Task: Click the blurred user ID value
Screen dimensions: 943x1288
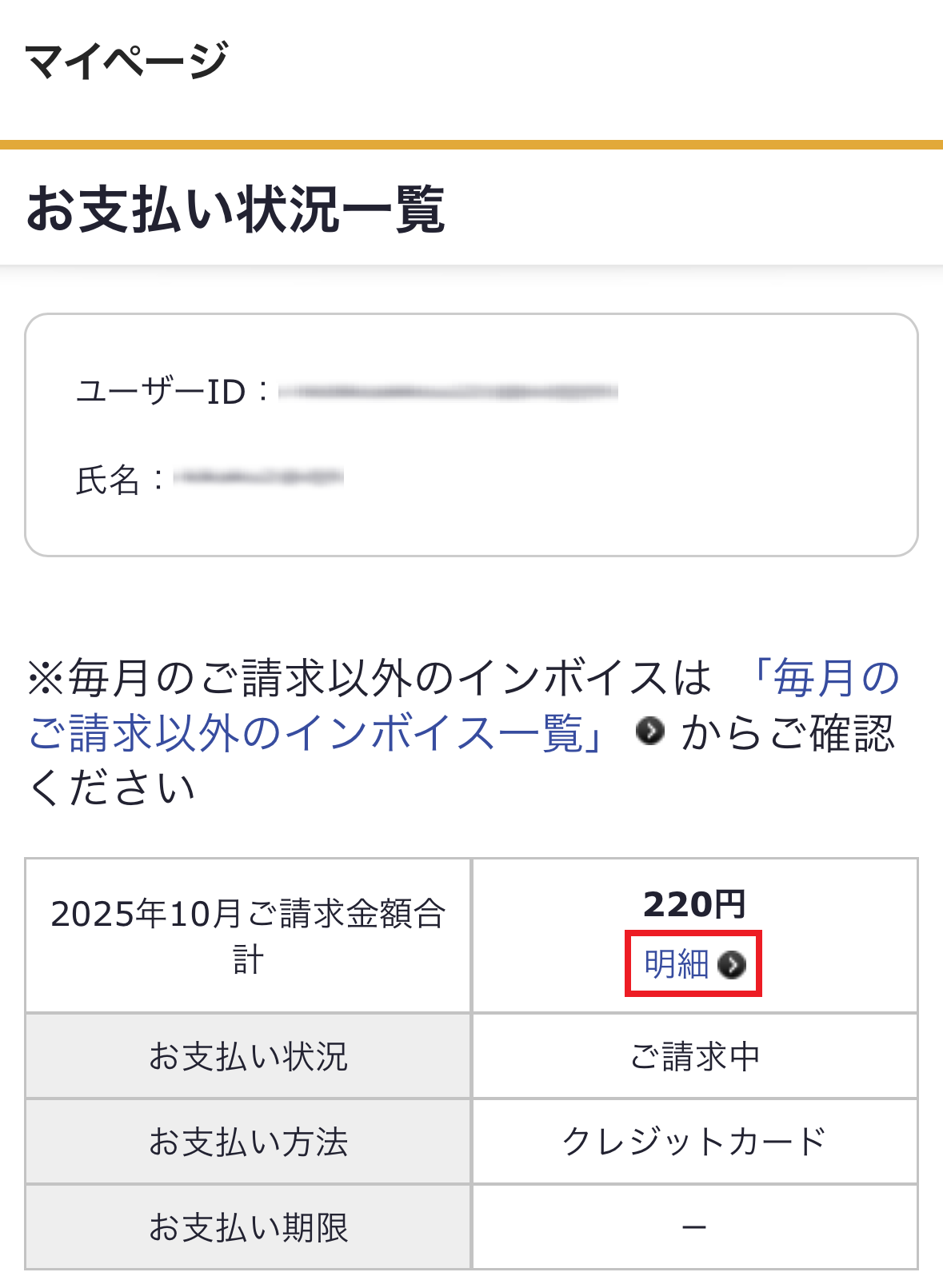Action: [x=448, y=392]
